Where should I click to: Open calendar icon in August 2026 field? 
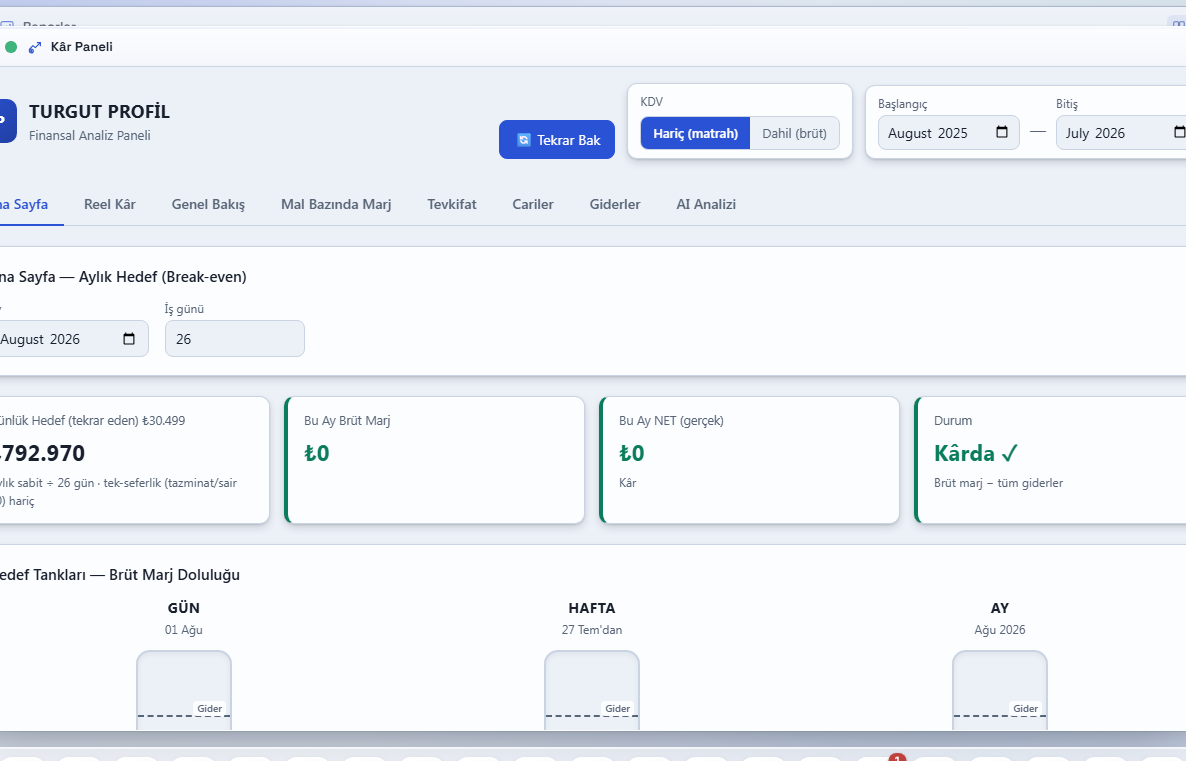[129, 339]
